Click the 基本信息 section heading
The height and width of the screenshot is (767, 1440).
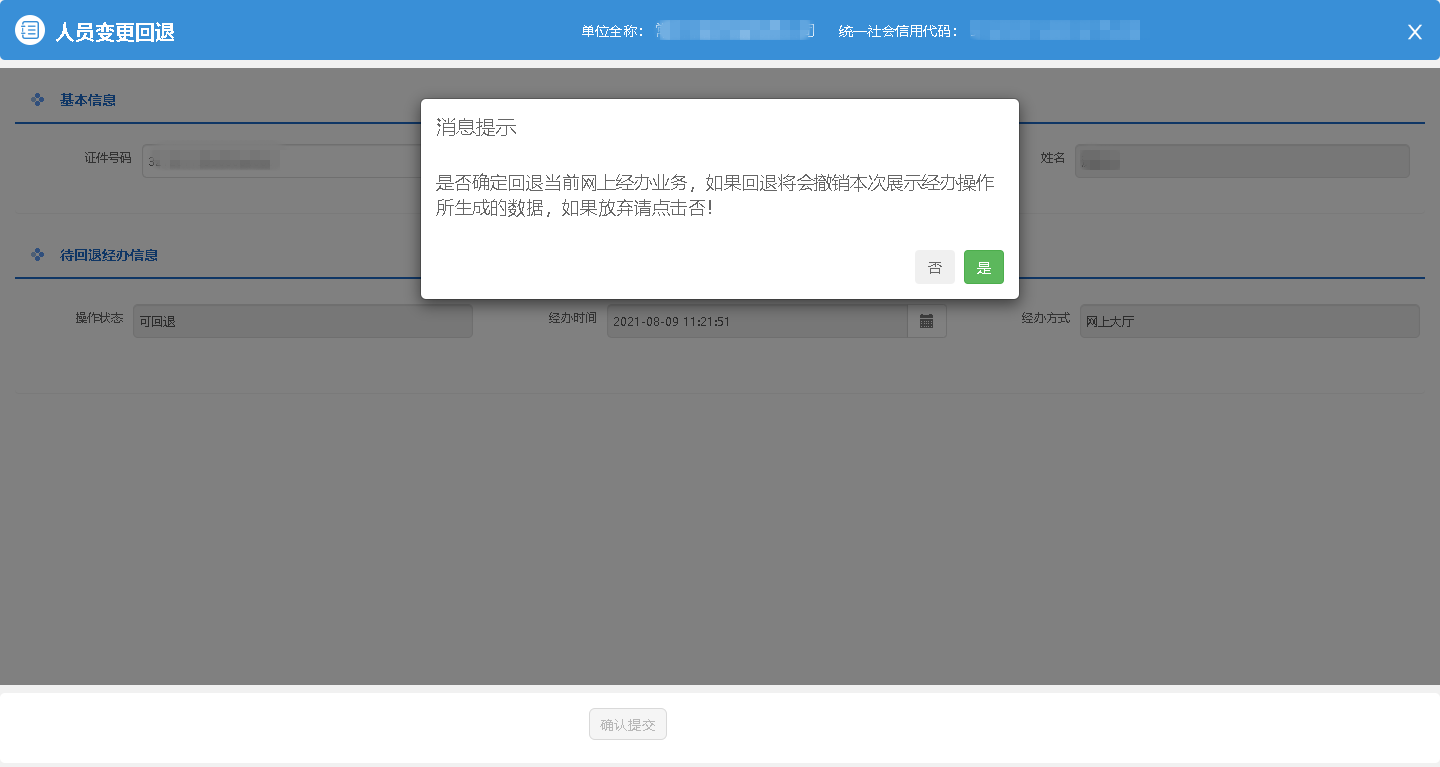click(88, 100)
